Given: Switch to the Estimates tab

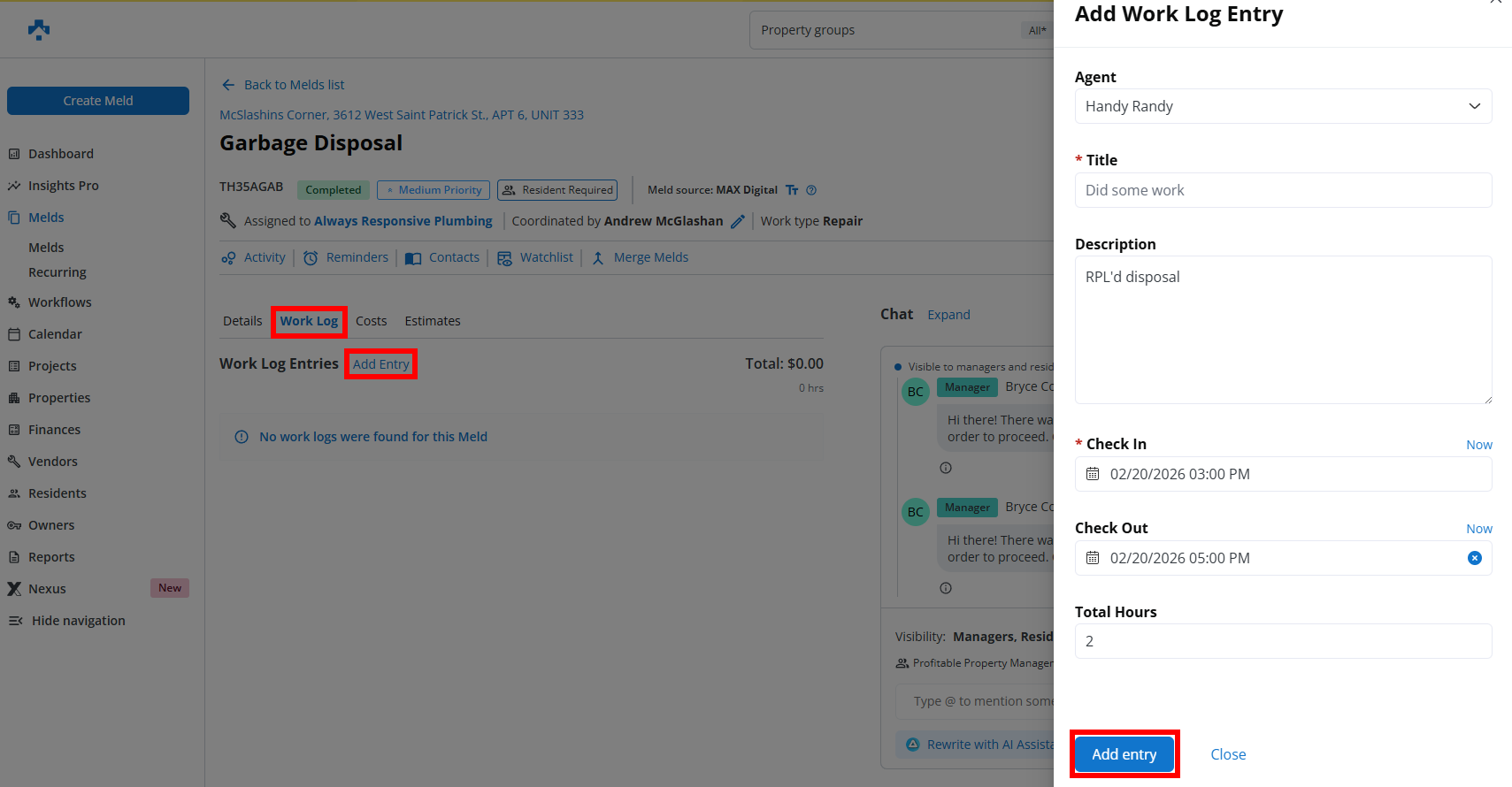Looking at the screenshot, I should point(433,321).
